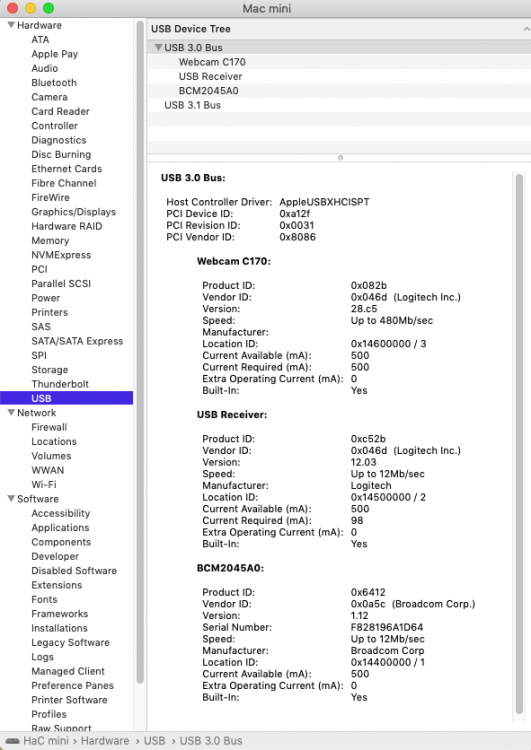Click the collapse arrow in USB Device Tree header

pos(526,29)
